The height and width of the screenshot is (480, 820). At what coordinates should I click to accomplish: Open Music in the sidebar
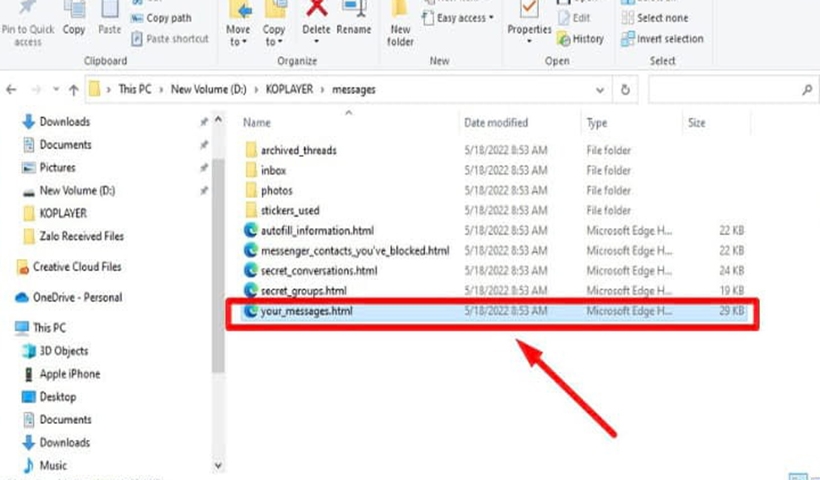pos(53,465)
